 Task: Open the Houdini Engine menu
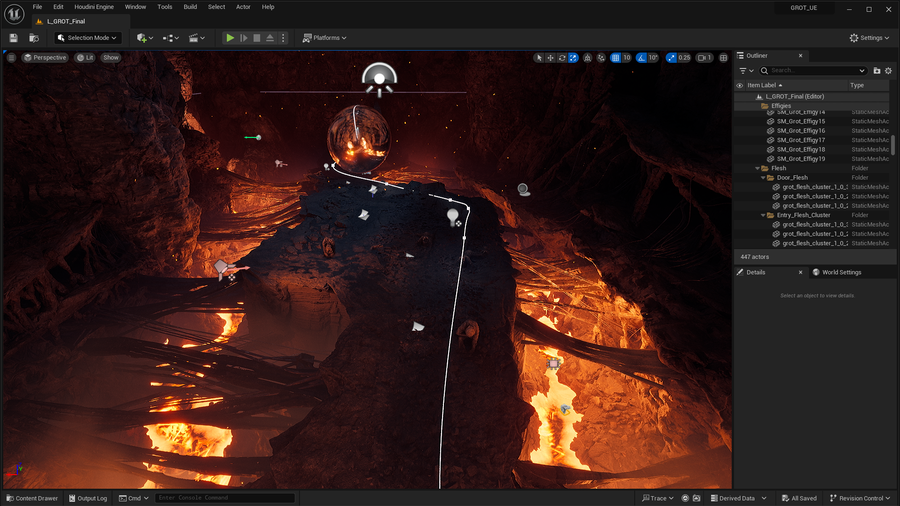point(92,7)
